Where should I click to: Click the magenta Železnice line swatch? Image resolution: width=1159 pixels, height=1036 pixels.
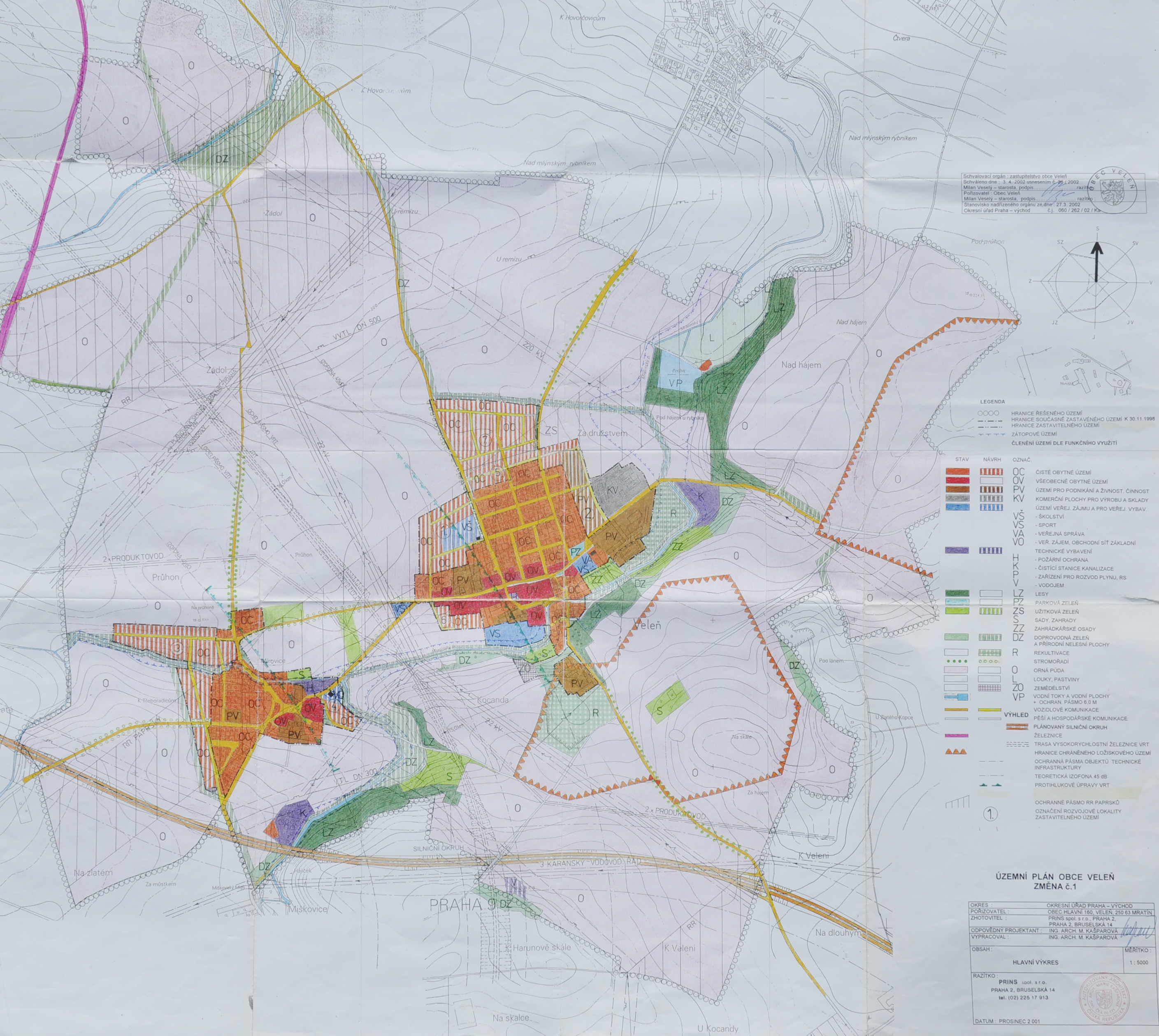[956, 735]
